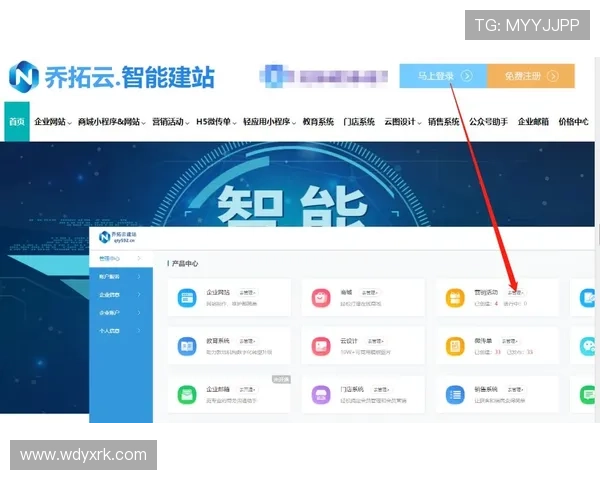Click the 已发布 33 count under 微传单
Image resolution: width=600 pixels, height=480 pixels.
coord(520,352)
